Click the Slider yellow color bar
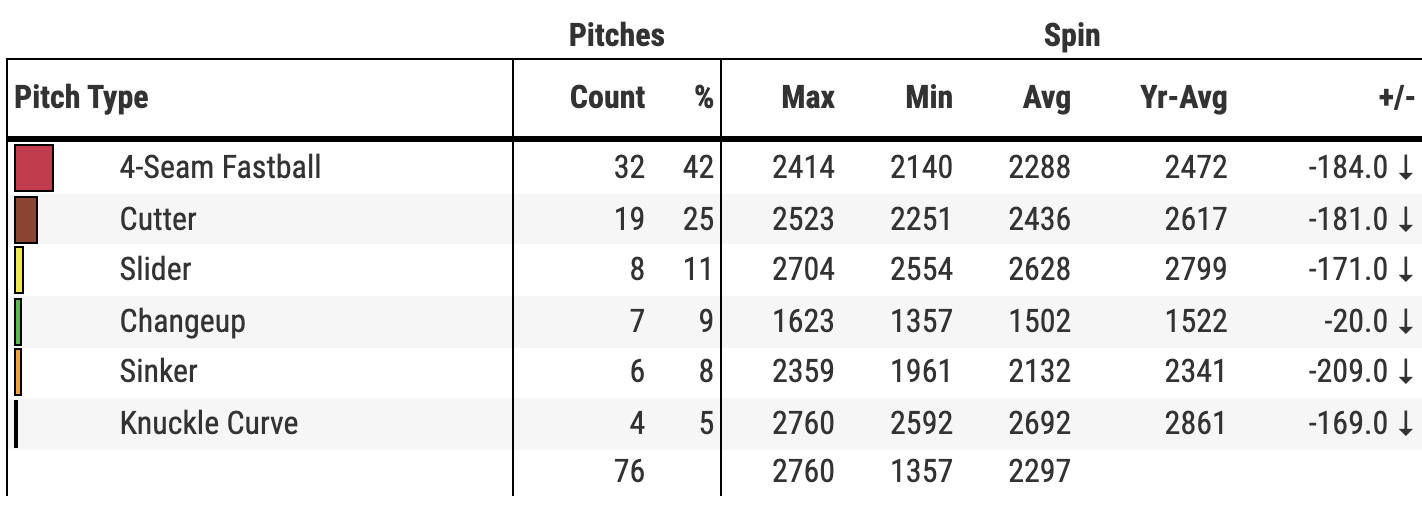Image resolution: width=1422 pixels, height=518 pixels. tap(19, 270)
